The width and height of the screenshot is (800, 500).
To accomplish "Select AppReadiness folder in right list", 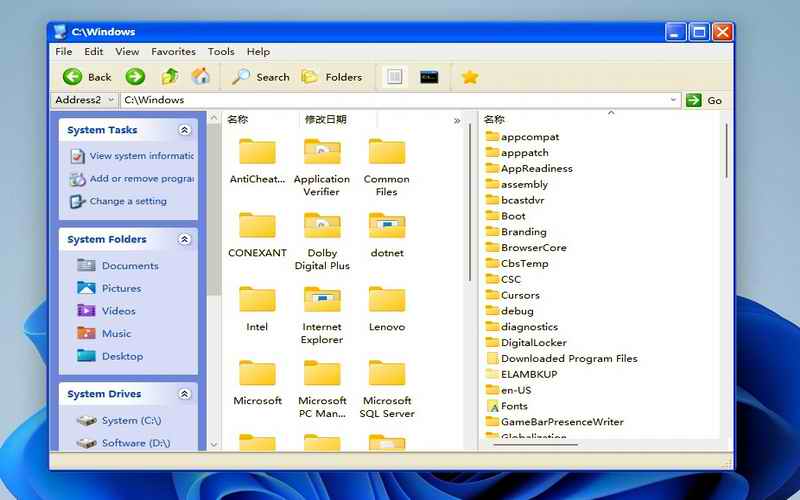I will (529, 168).
